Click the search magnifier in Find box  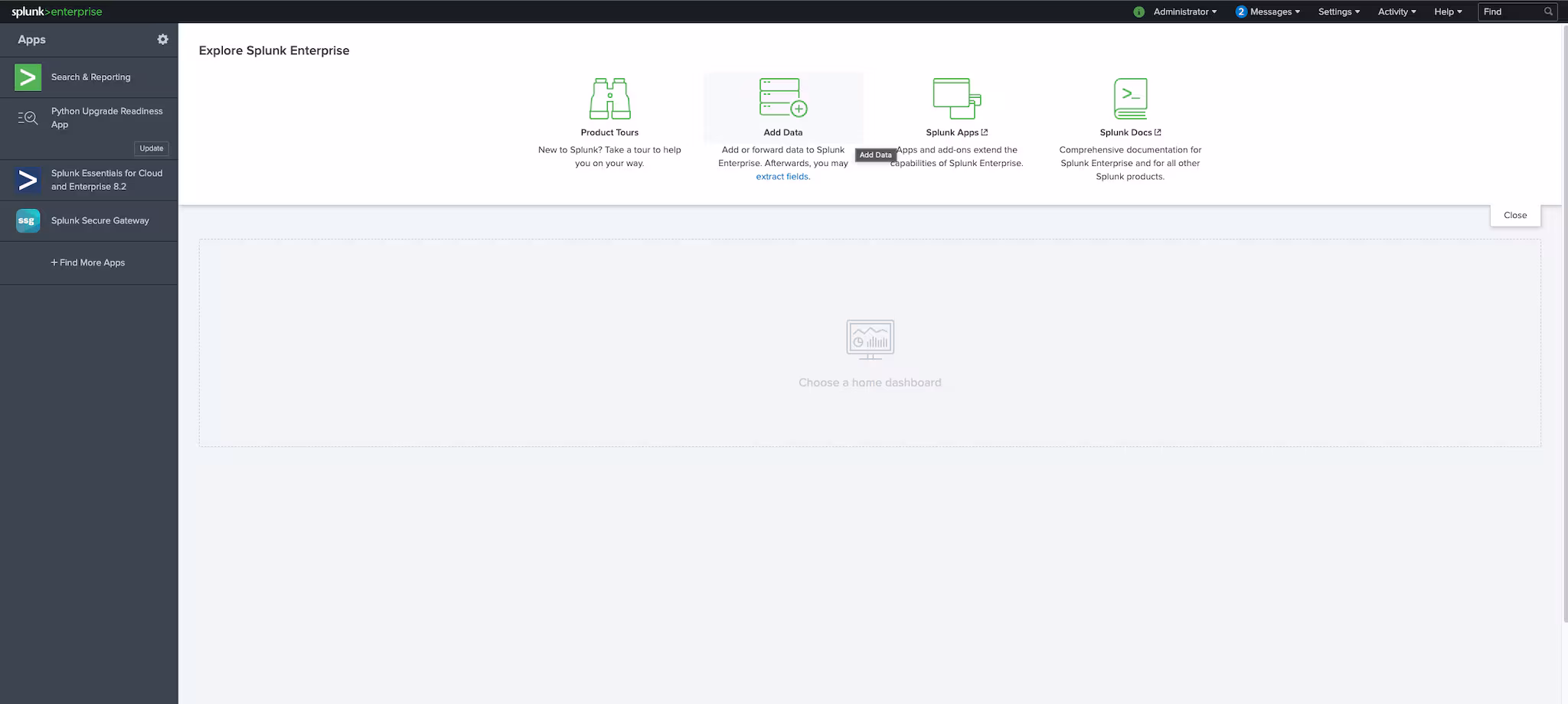(1548, 11)
